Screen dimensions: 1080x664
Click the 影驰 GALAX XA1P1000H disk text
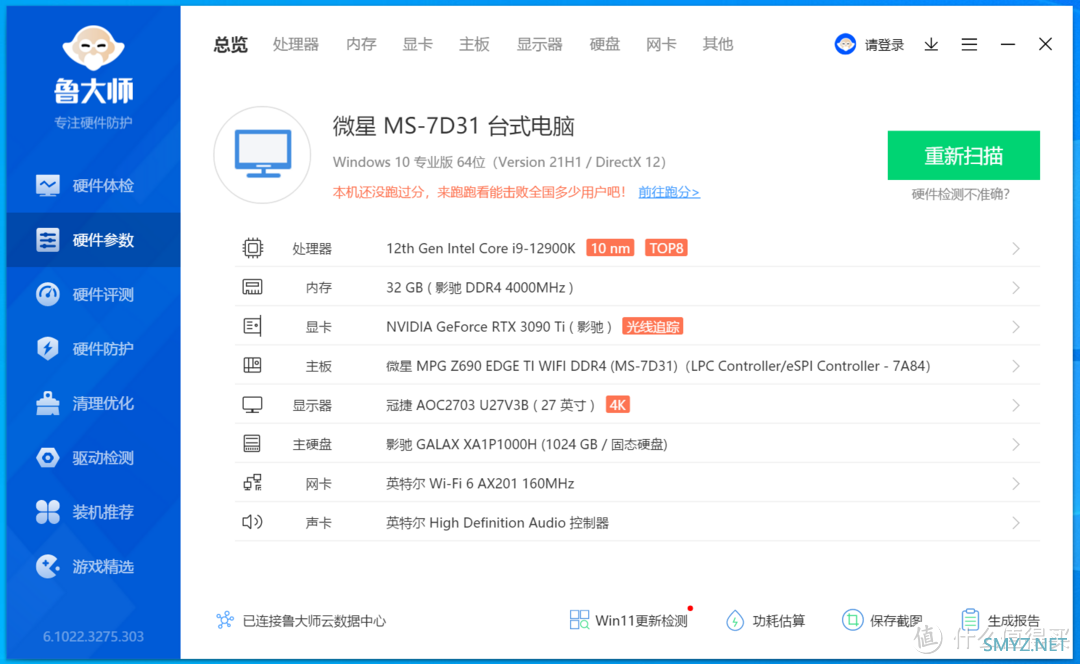tap(527, 444)
